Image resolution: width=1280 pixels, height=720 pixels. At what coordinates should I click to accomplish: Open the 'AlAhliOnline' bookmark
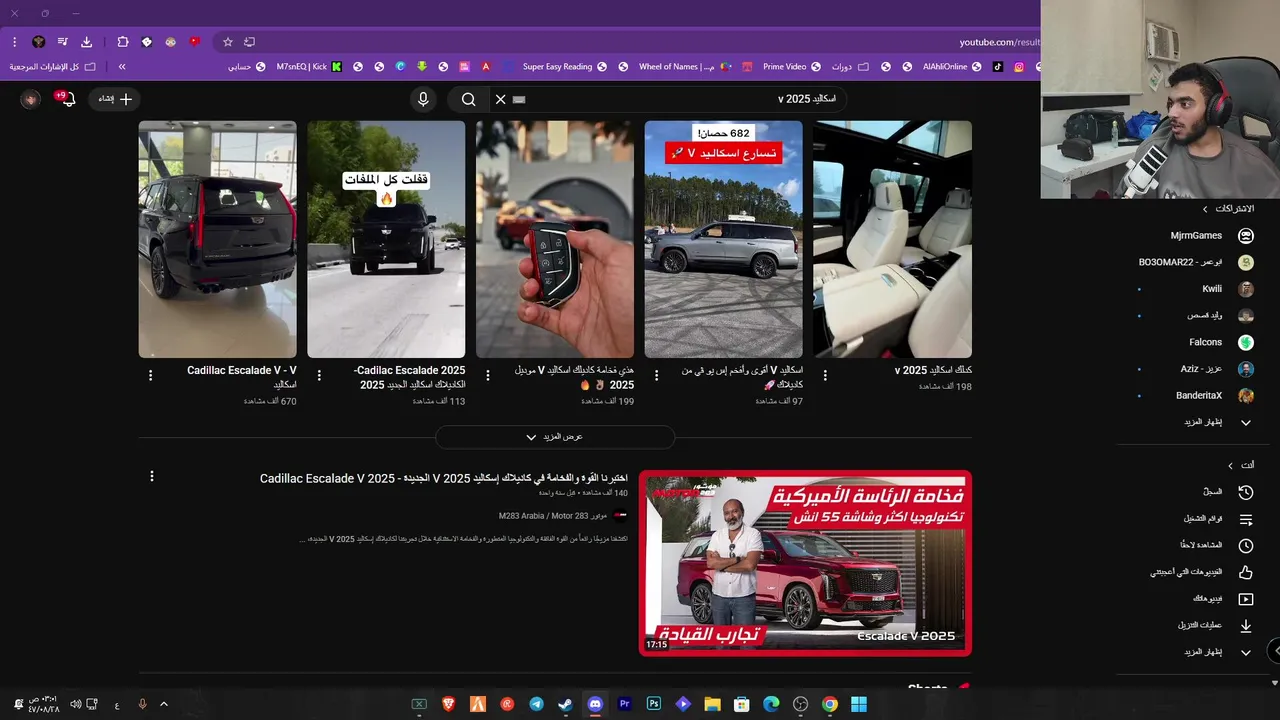(x=953, y=67)
